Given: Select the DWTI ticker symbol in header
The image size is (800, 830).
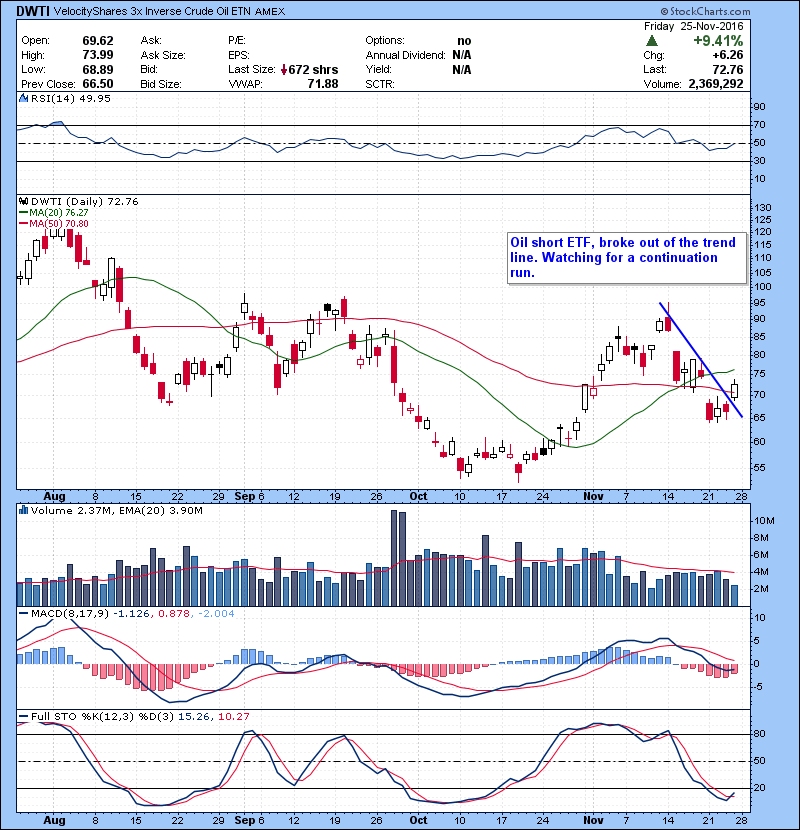Looking at the screenshot, I should [x=33, y=11].
